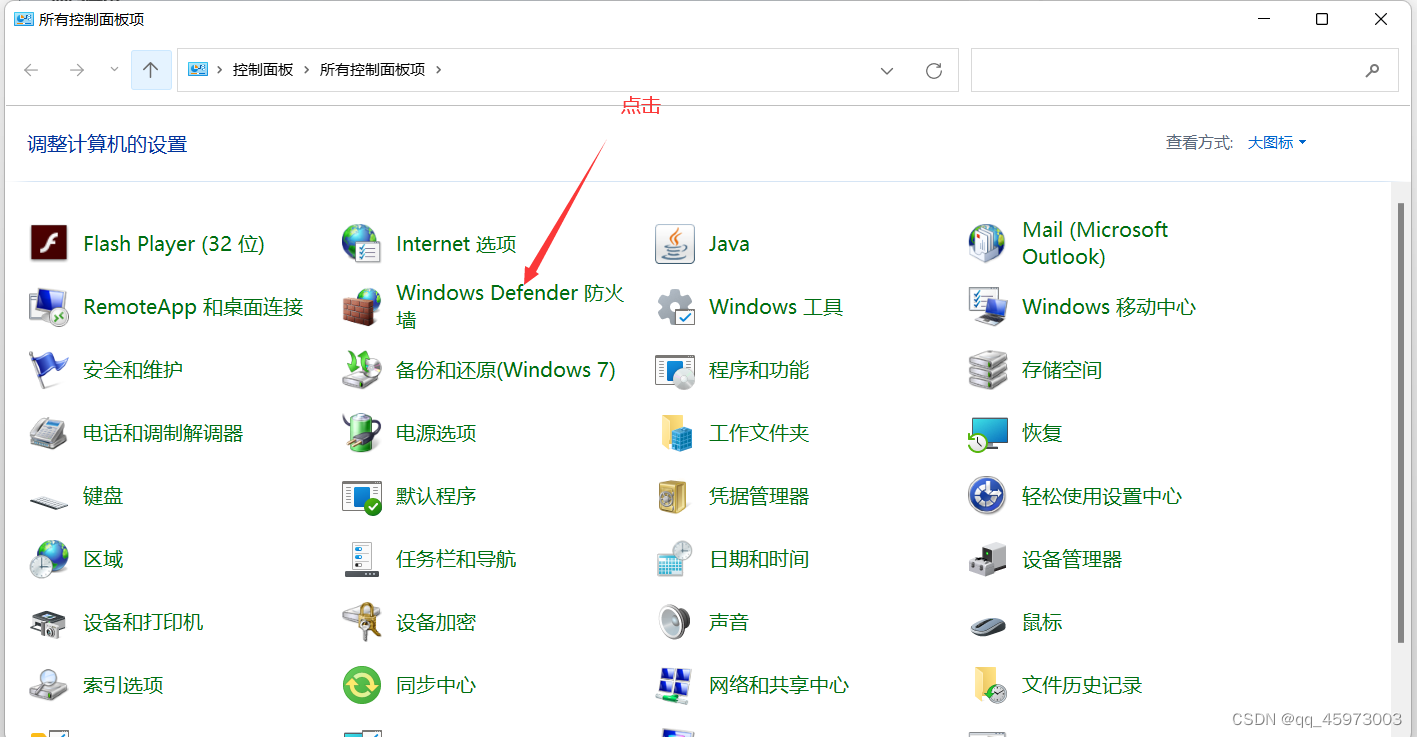Refresh the control panel view
The image size is (1417, 737).
[934, 70]
